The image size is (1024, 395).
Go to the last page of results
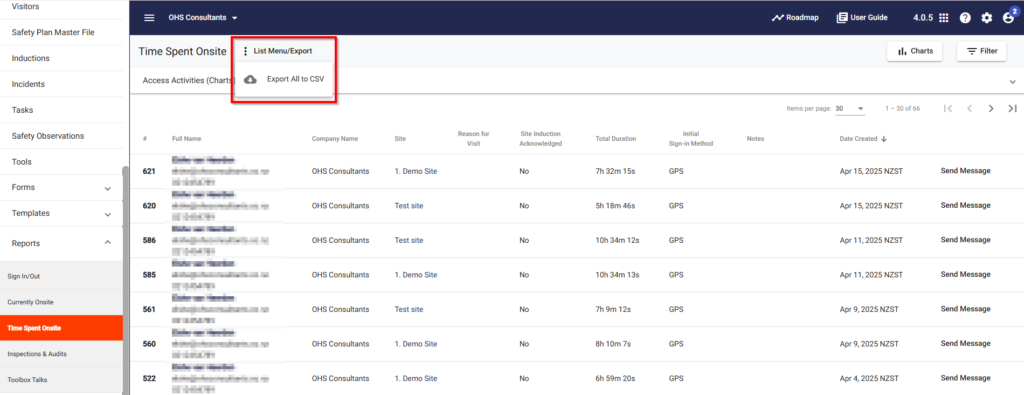tap(1012, 108)
